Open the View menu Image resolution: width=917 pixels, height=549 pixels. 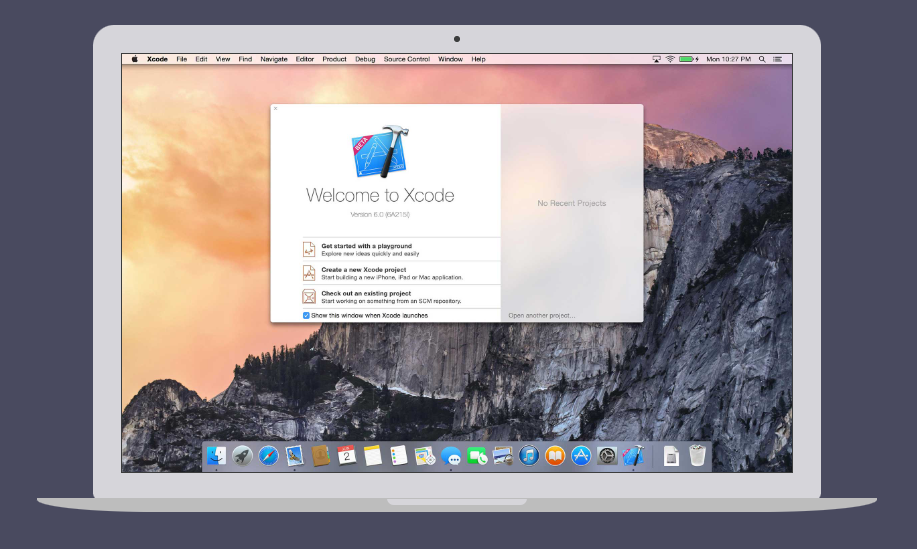(x=223, y=59)
